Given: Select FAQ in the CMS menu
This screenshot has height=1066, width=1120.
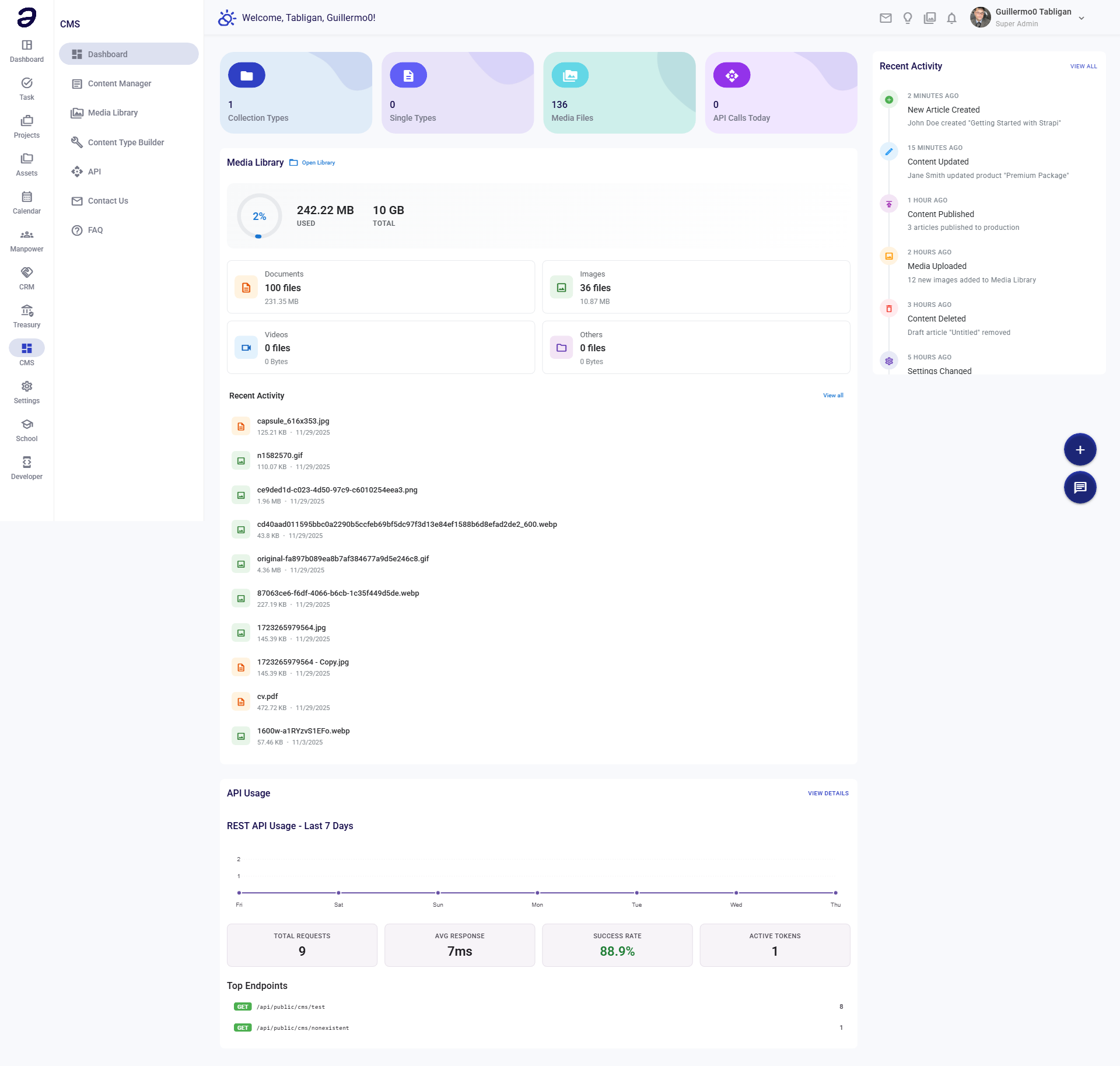Looking at the screenshot, I should (95, 230).
